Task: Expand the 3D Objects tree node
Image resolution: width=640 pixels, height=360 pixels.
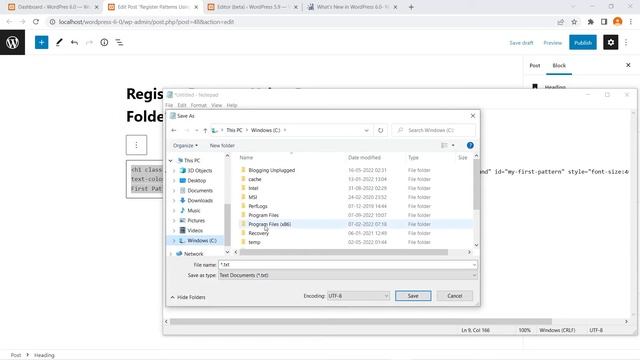Action: pyautogui.click(x=174, y=171)
